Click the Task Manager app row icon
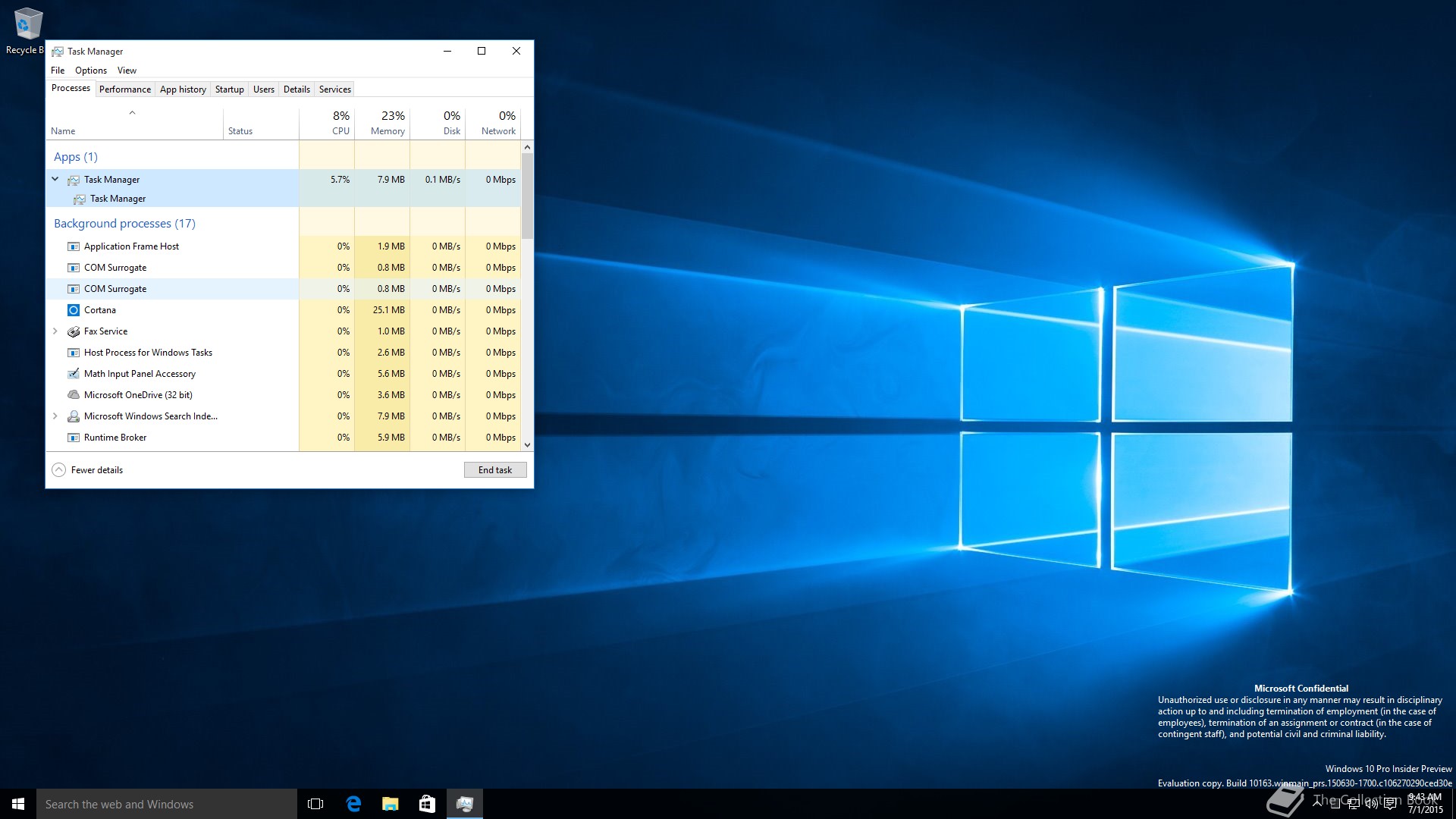This screenshot has height=819, width=1456. tap(74, 180)
